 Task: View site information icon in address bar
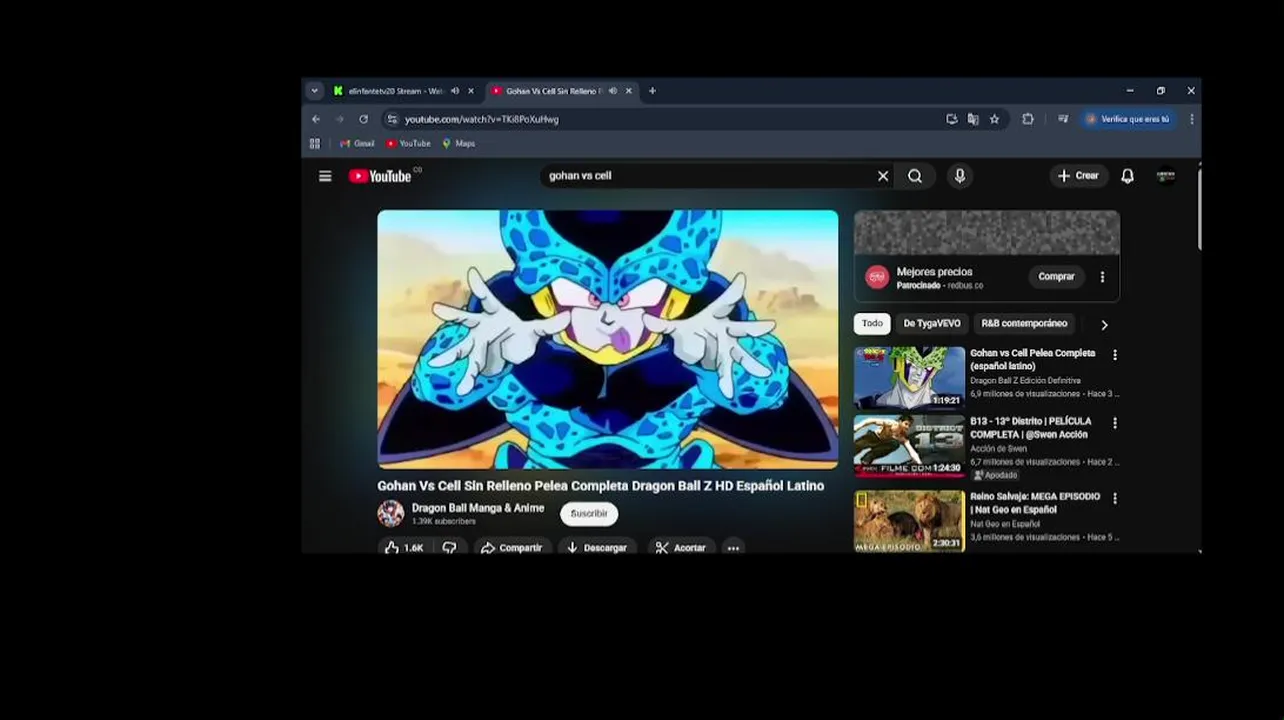click(392, 119)
